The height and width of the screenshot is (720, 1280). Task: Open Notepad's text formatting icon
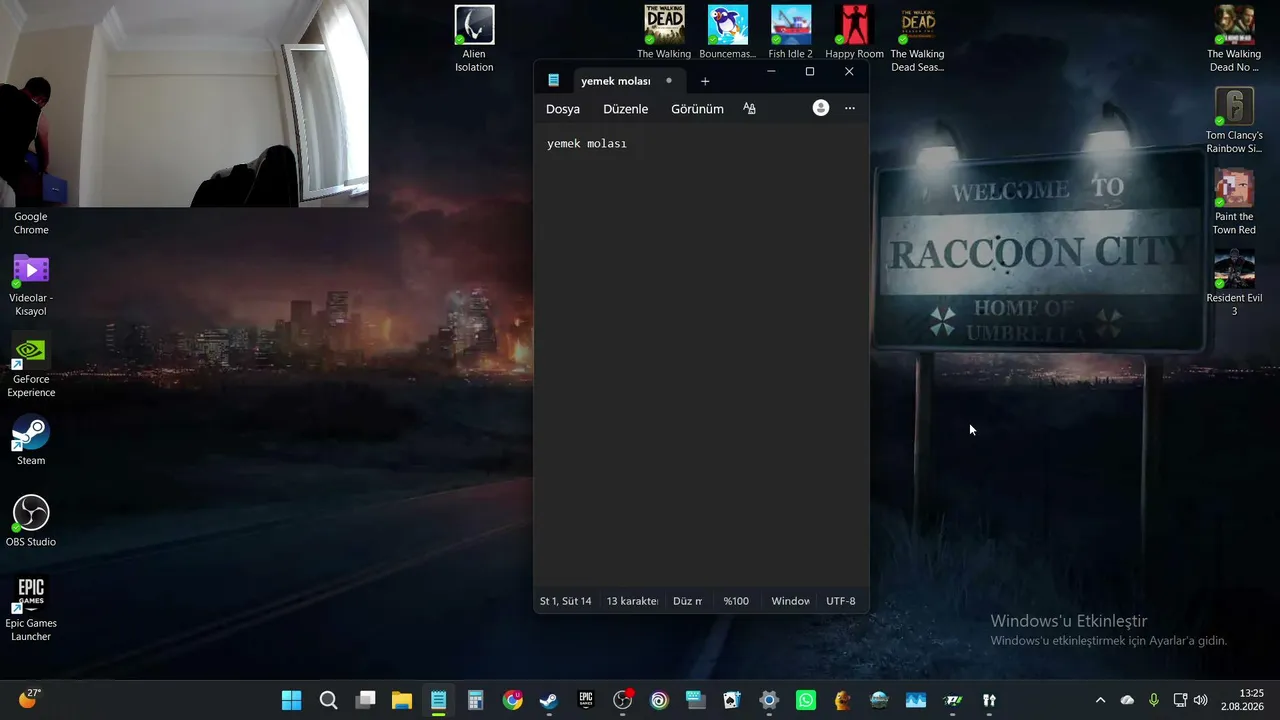749,108
